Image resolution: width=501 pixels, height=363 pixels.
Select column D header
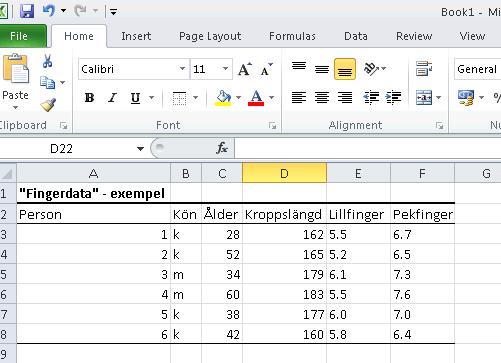click(x=284, y=173)
